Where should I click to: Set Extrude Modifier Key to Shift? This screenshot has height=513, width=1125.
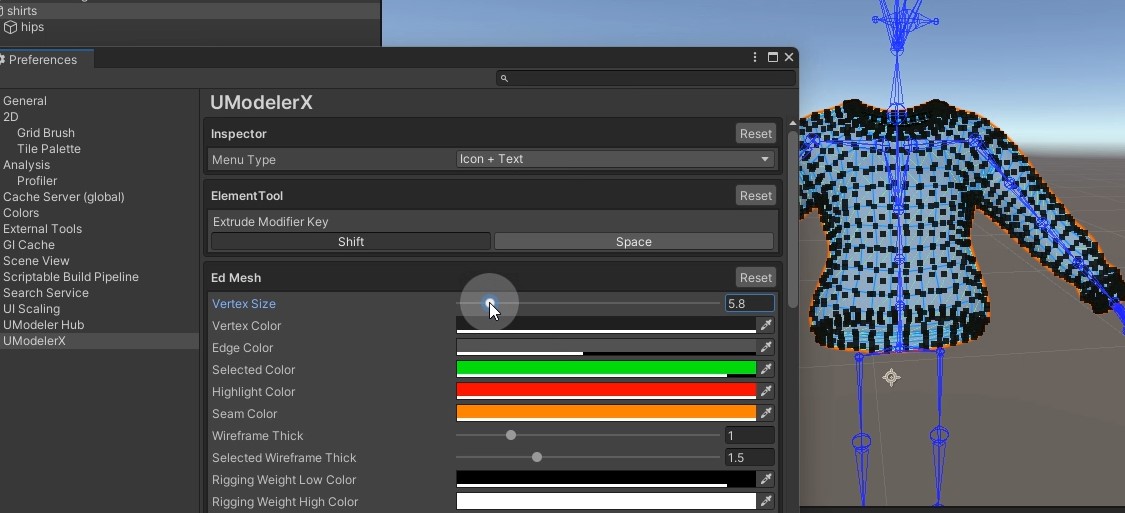[351, 242]
